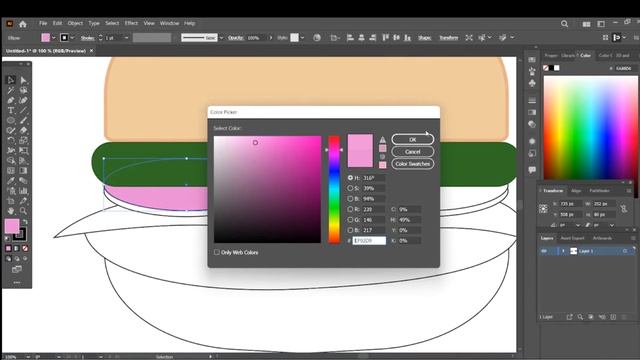
Task: Swap fill and stroke colors
Action: click(x=25, y=222)
